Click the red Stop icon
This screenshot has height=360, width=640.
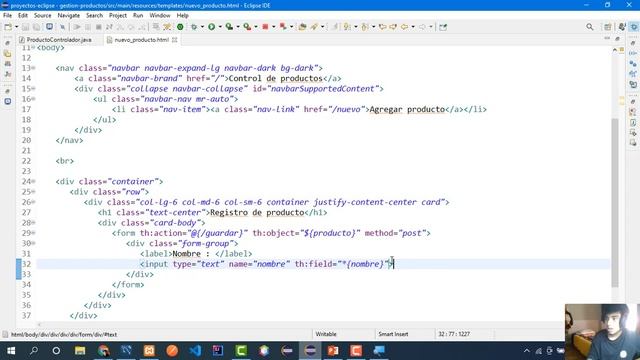(x=265, y=27)
